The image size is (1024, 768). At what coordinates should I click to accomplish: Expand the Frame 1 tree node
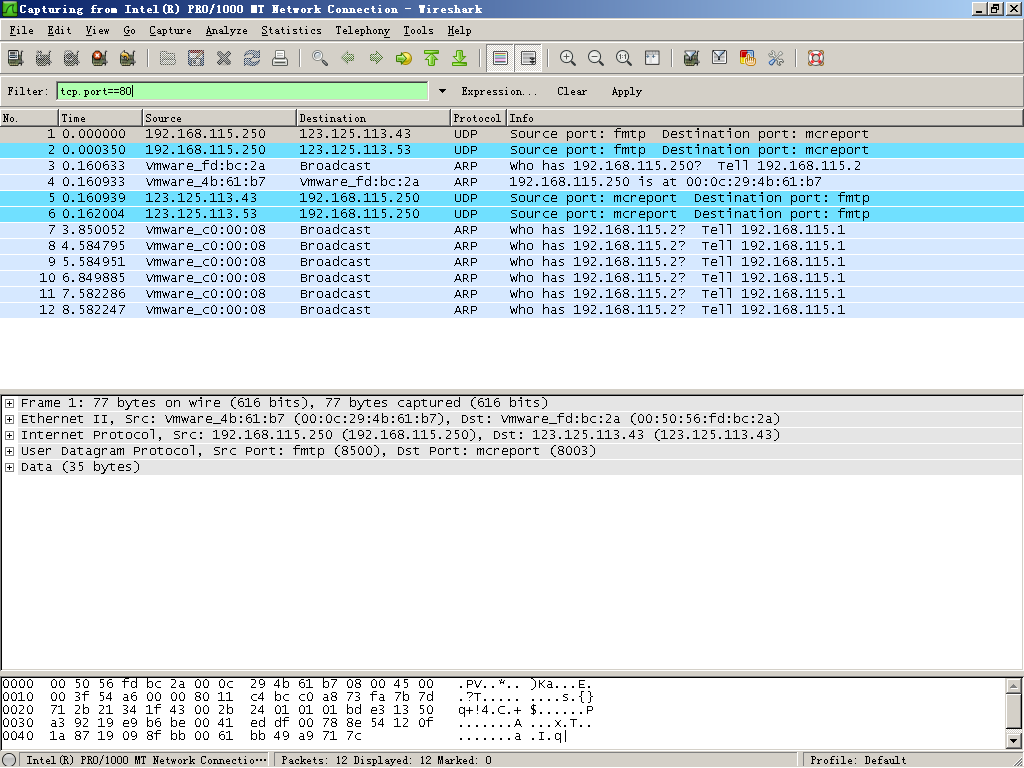[x=10, y=403]
